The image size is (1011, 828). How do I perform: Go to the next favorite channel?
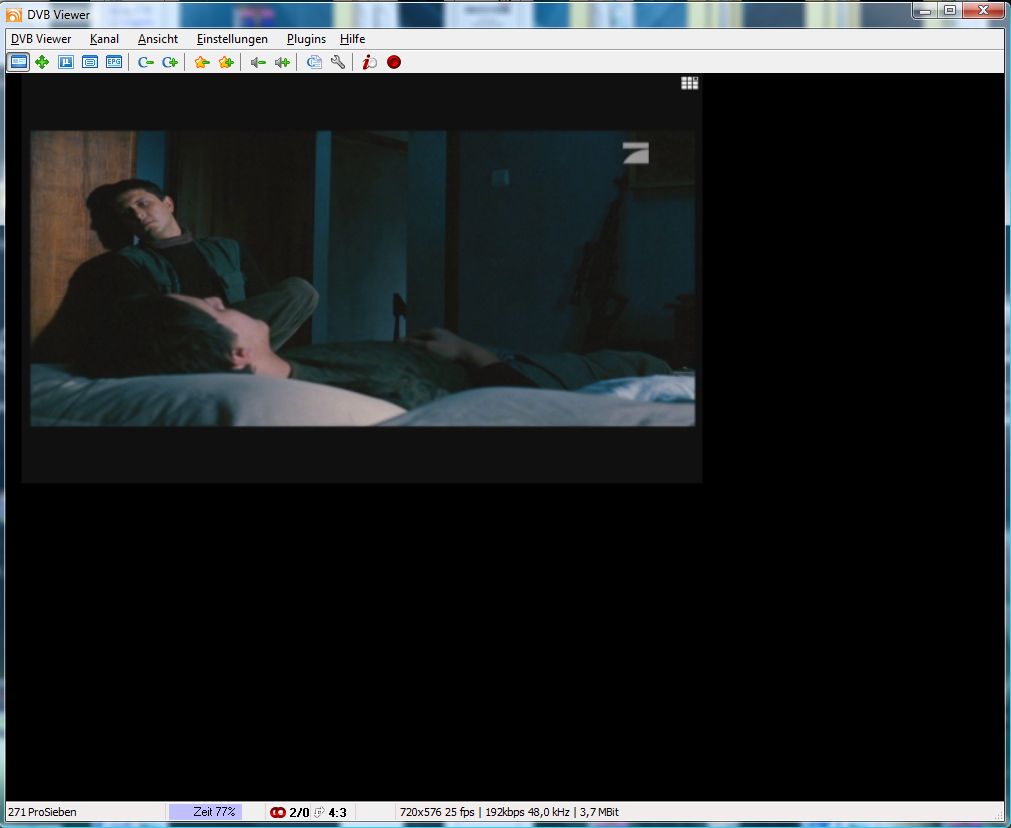click(226, 62)
